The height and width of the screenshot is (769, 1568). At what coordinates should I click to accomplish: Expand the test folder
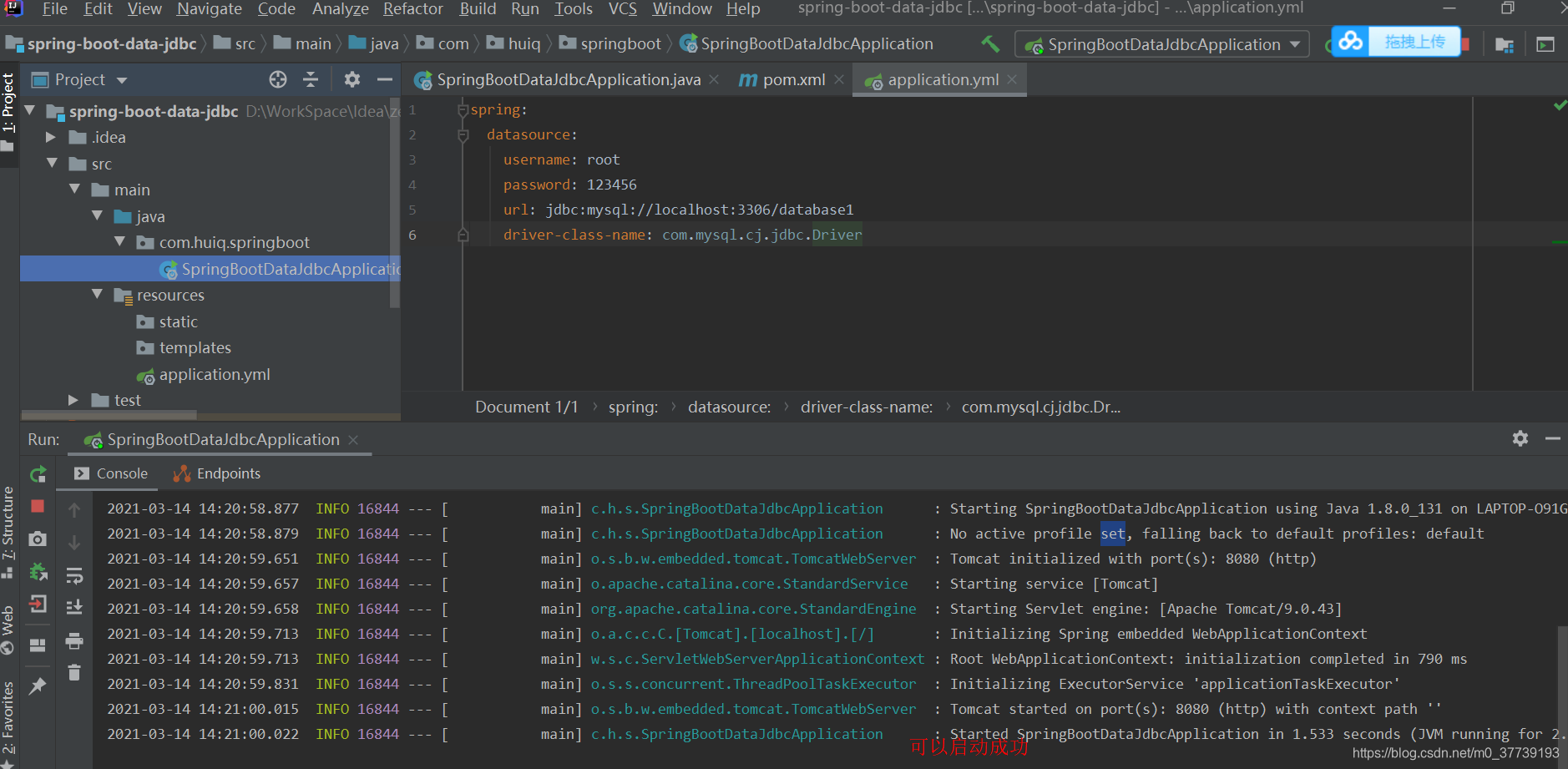click(73, 400)
